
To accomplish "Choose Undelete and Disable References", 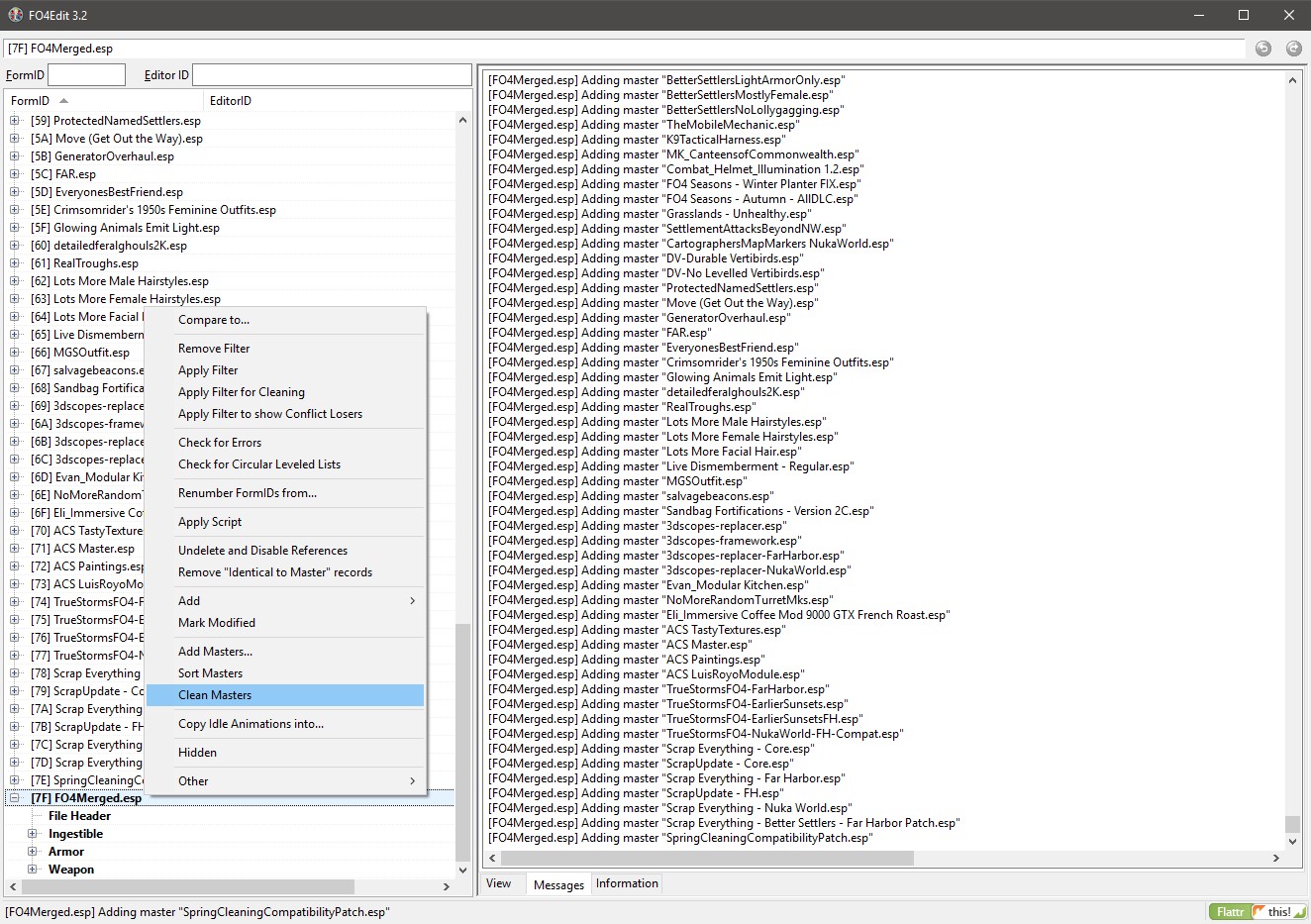I will coord(285,551).
